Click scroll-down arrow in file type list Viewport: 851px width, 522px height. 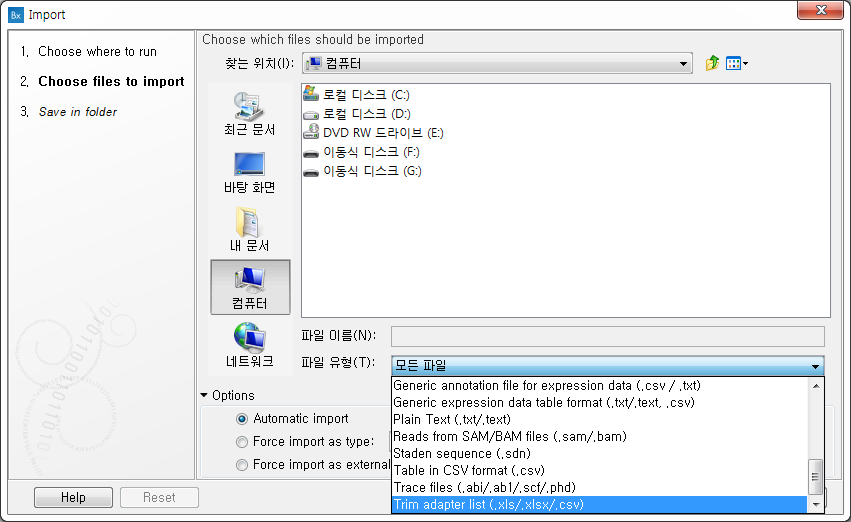pos(816,505)
